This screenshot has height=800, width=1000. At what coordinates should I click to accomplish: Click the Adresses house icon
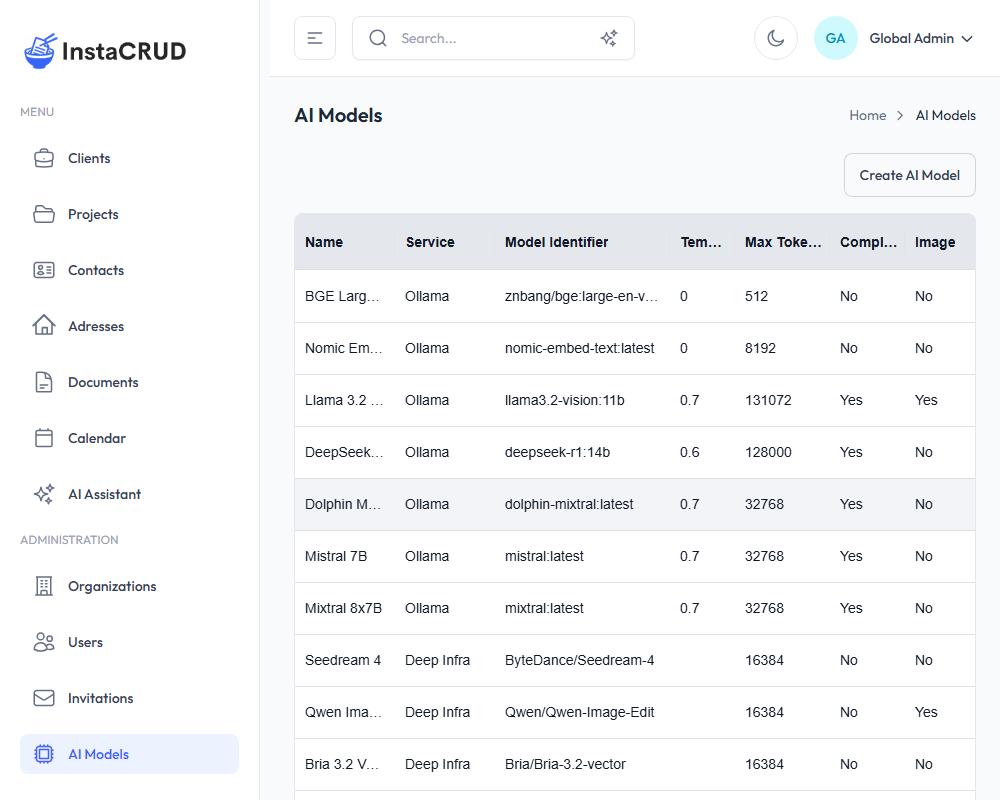pyautogui.click(x=44, y=326)
